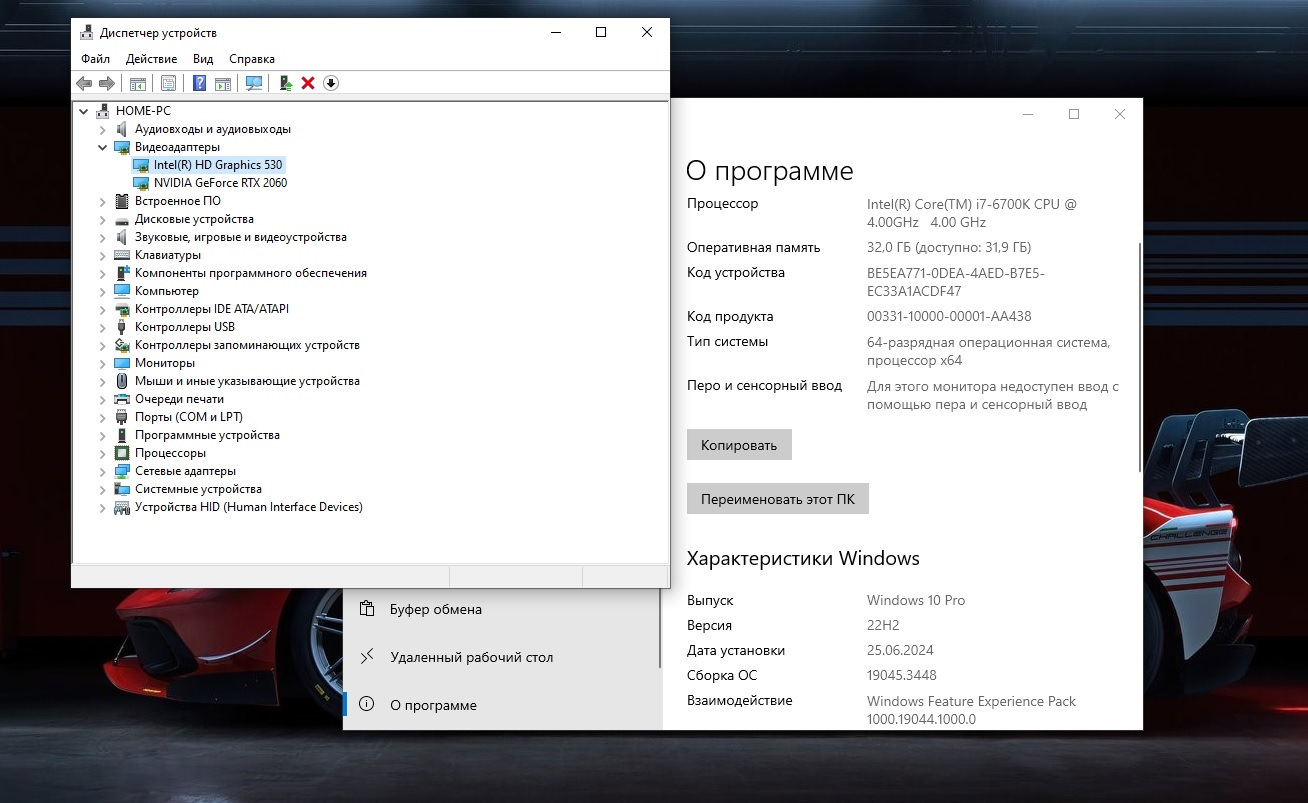Image resolution: width=1308 pixels, height=803 pixels.
Task: Minimize the Settings window
Action: click(x=1028, y=114)
